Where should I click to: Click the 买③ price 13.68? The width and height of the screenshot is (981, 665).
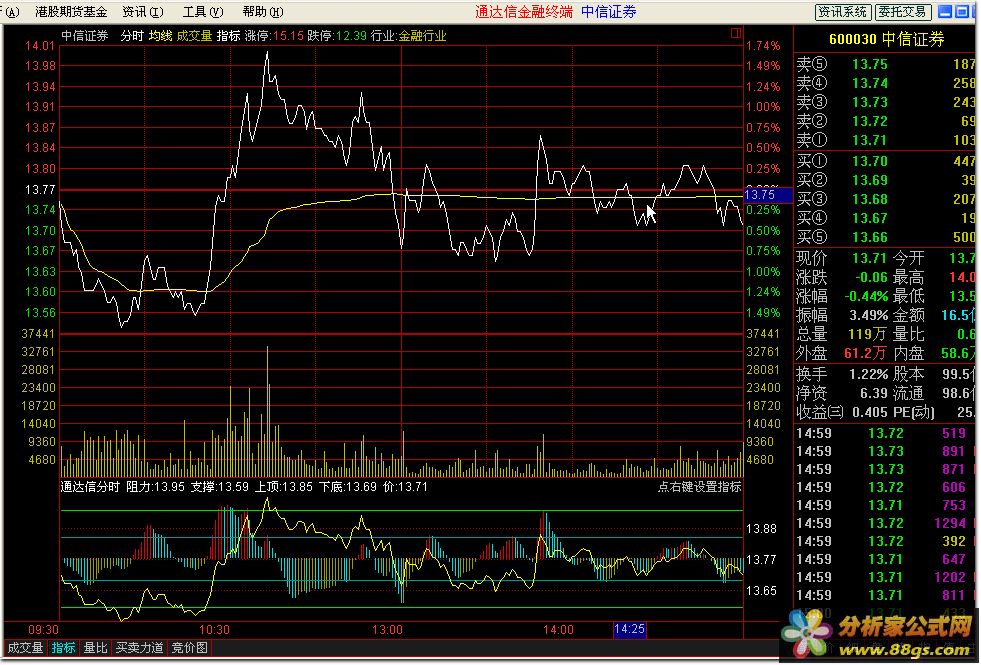coord(870,200)
